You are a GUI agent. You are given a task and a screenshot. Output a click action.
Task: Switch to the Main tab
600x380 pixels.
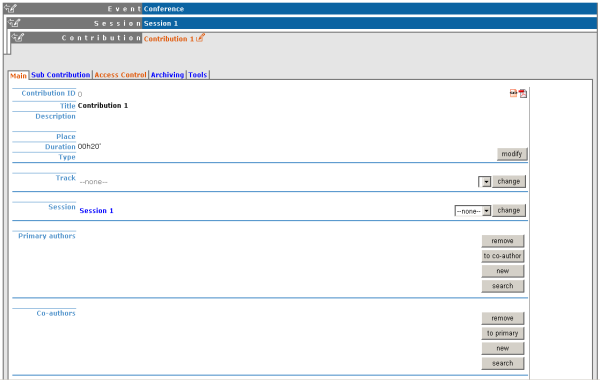18,76
